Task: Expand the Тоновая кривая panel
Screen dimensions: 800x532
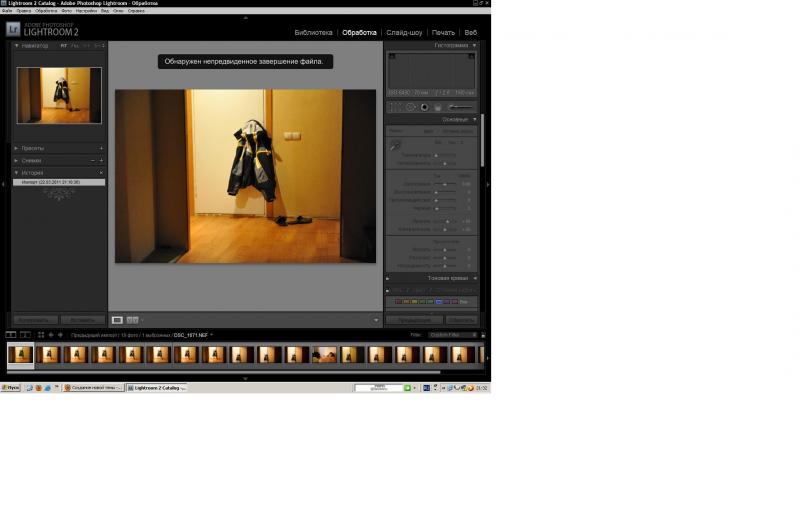Action: click(x=475, y=278)
